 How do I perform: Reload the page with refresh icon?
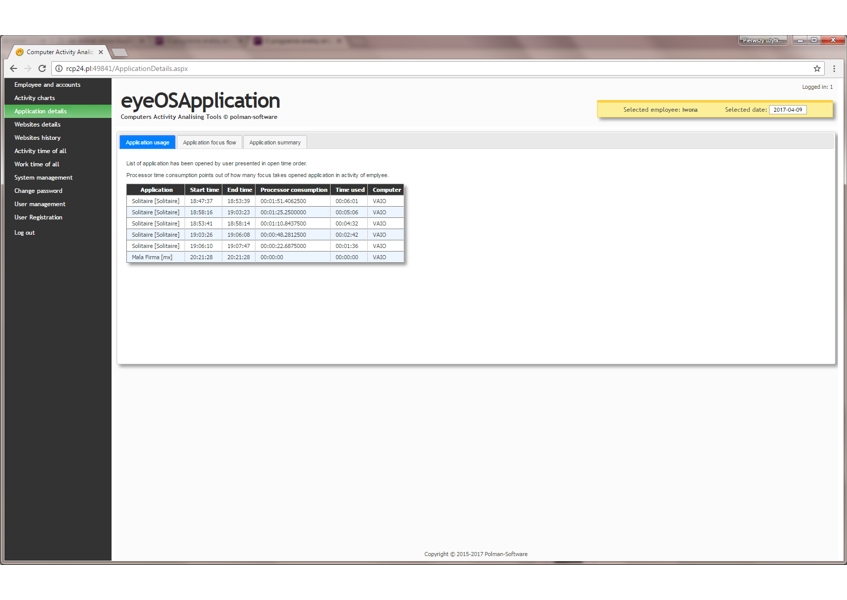[x=42, y=69]
